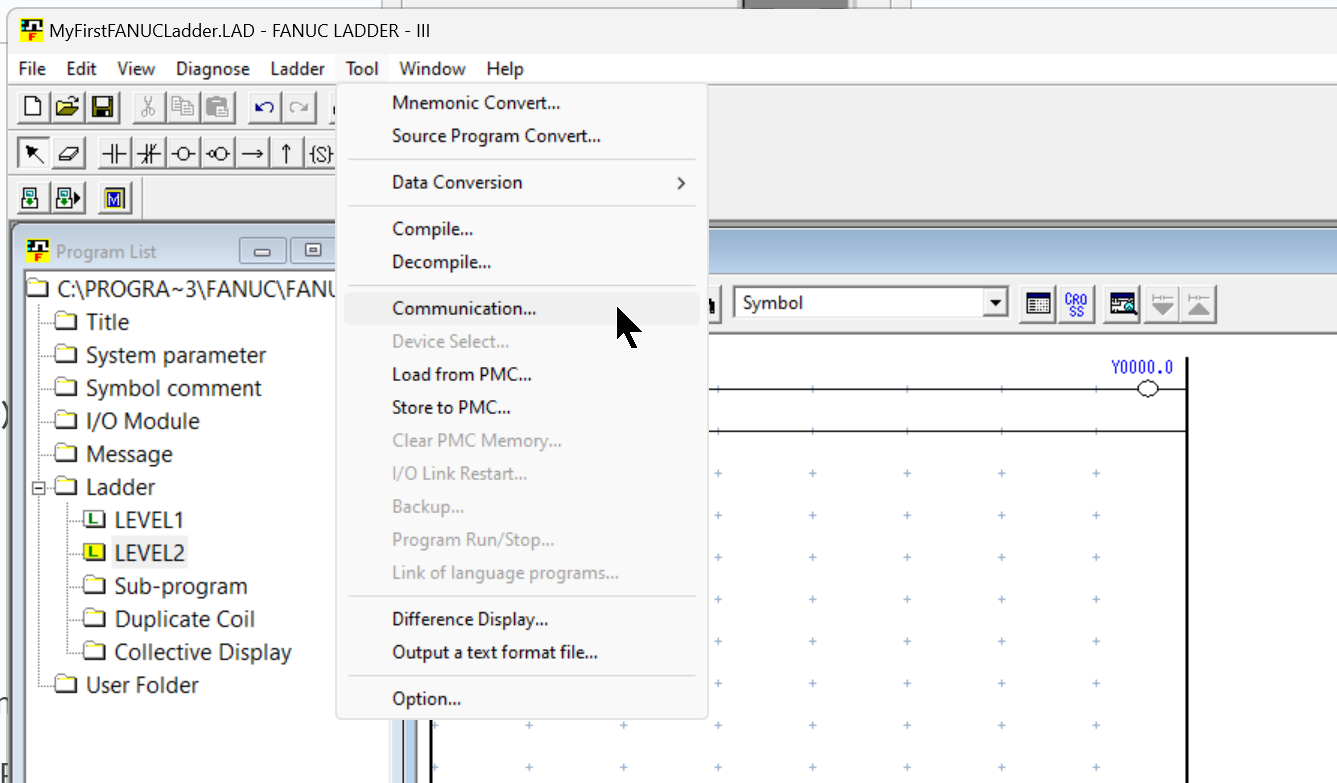Select the normally closed contact tool
Image resolution: width=1337 pixels, height=783 pixels.
tap(149, 153)
